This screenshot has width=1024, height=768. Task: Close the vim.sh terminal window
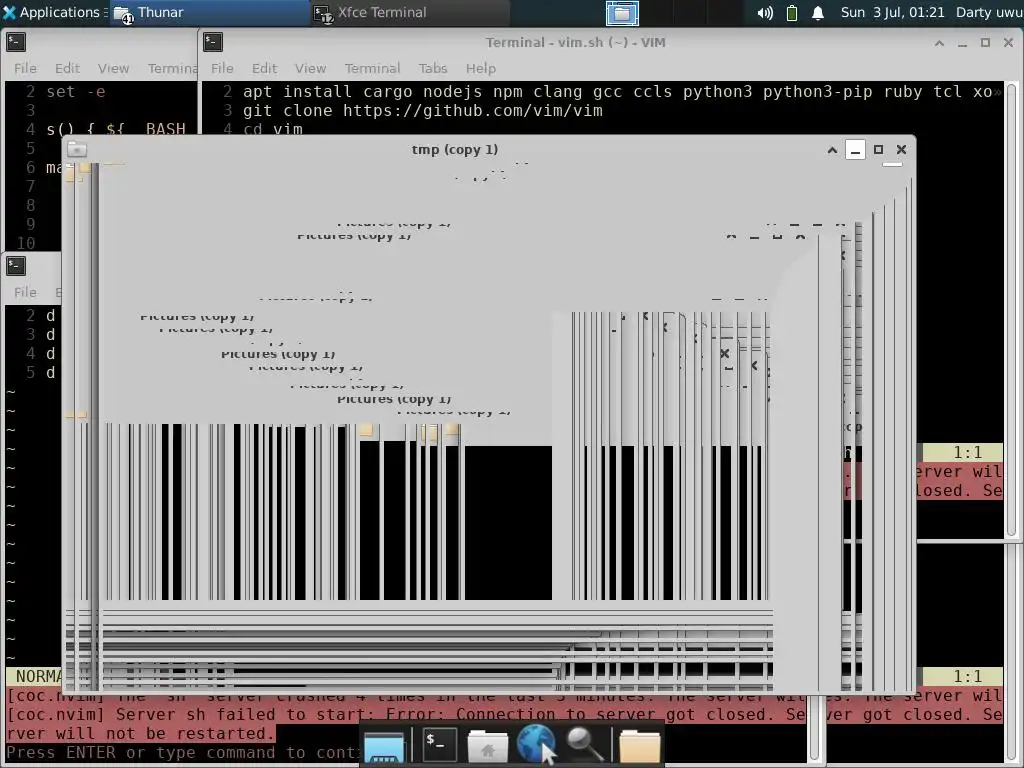point(1008,42)
